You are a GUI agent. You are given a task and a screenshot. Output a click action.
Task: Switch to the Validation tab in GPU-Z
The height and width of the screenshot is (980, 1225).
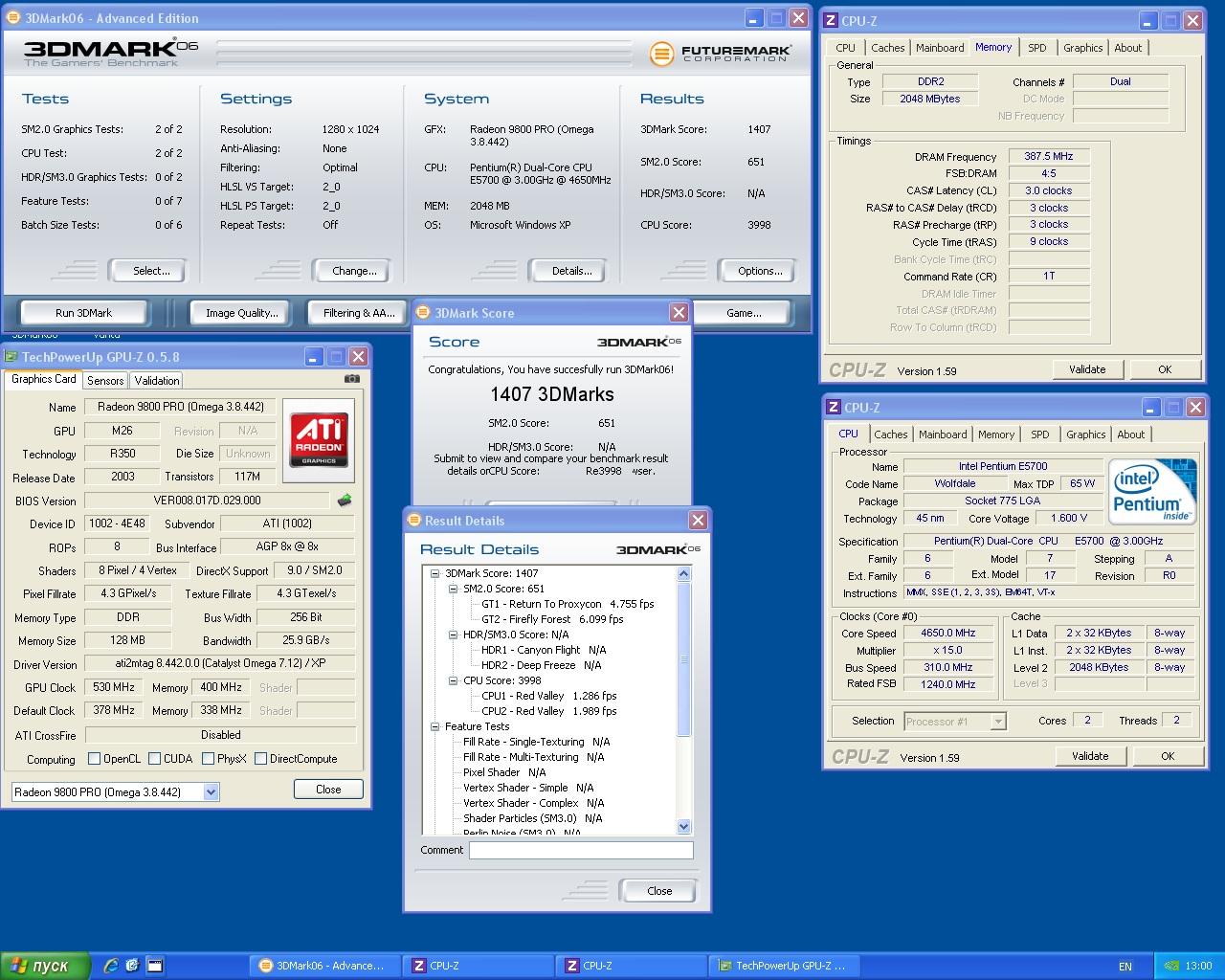point(157,380)
